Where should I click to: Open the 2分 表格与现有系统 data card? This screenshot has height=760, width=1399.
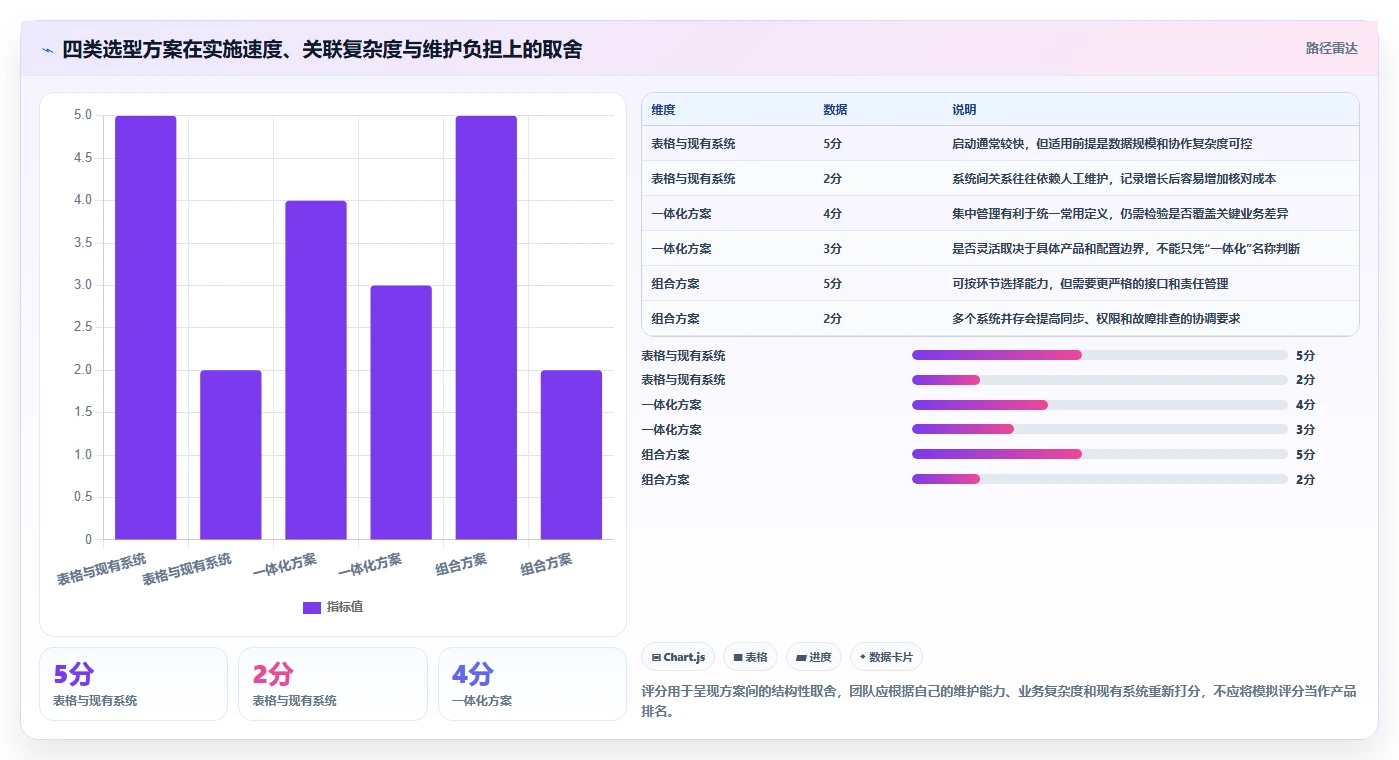pyautogui.click(x=333, y=684)
